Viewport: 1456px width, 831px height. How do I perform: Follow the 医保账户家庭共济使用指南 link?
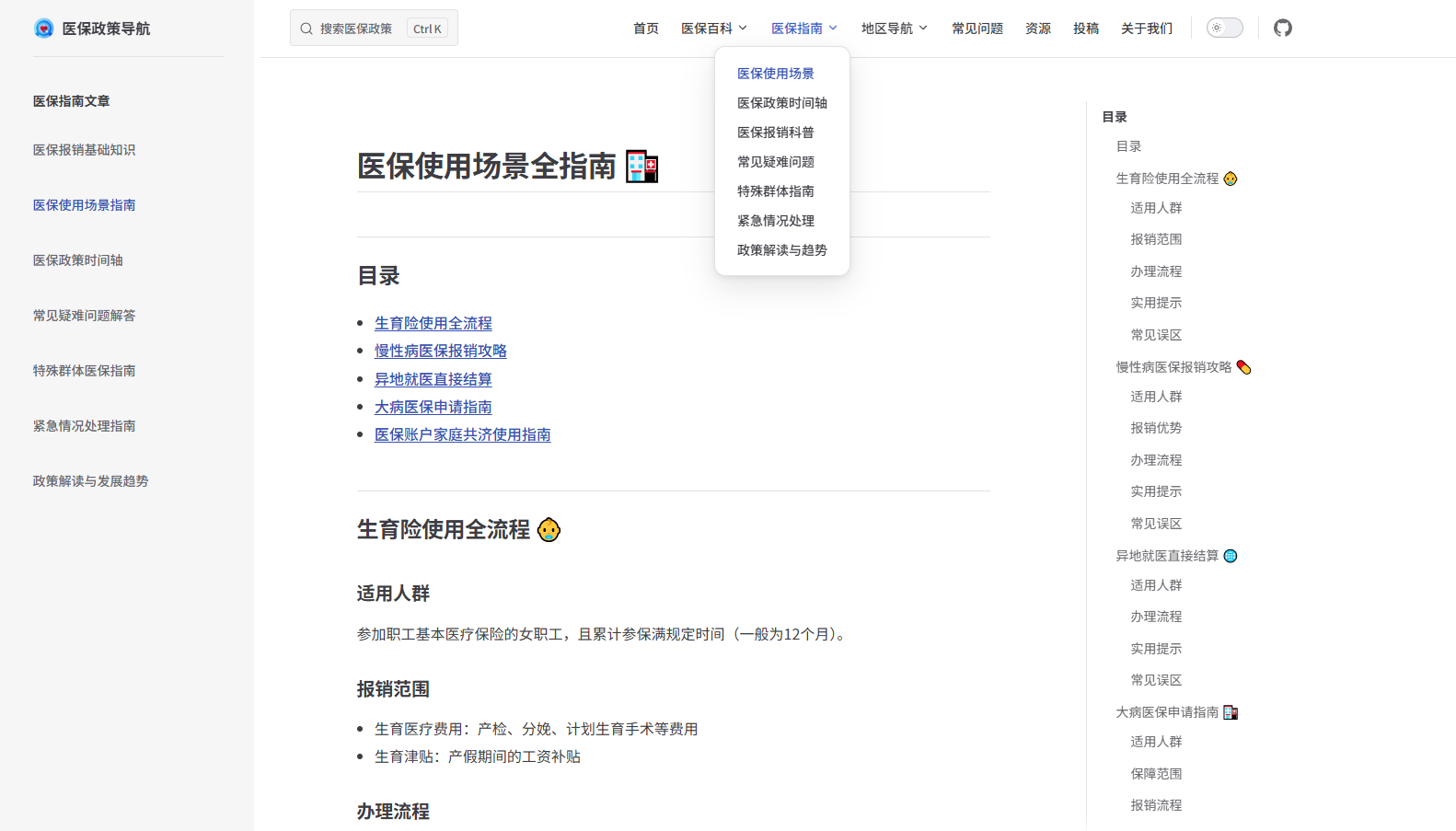(x=462, y=434)
